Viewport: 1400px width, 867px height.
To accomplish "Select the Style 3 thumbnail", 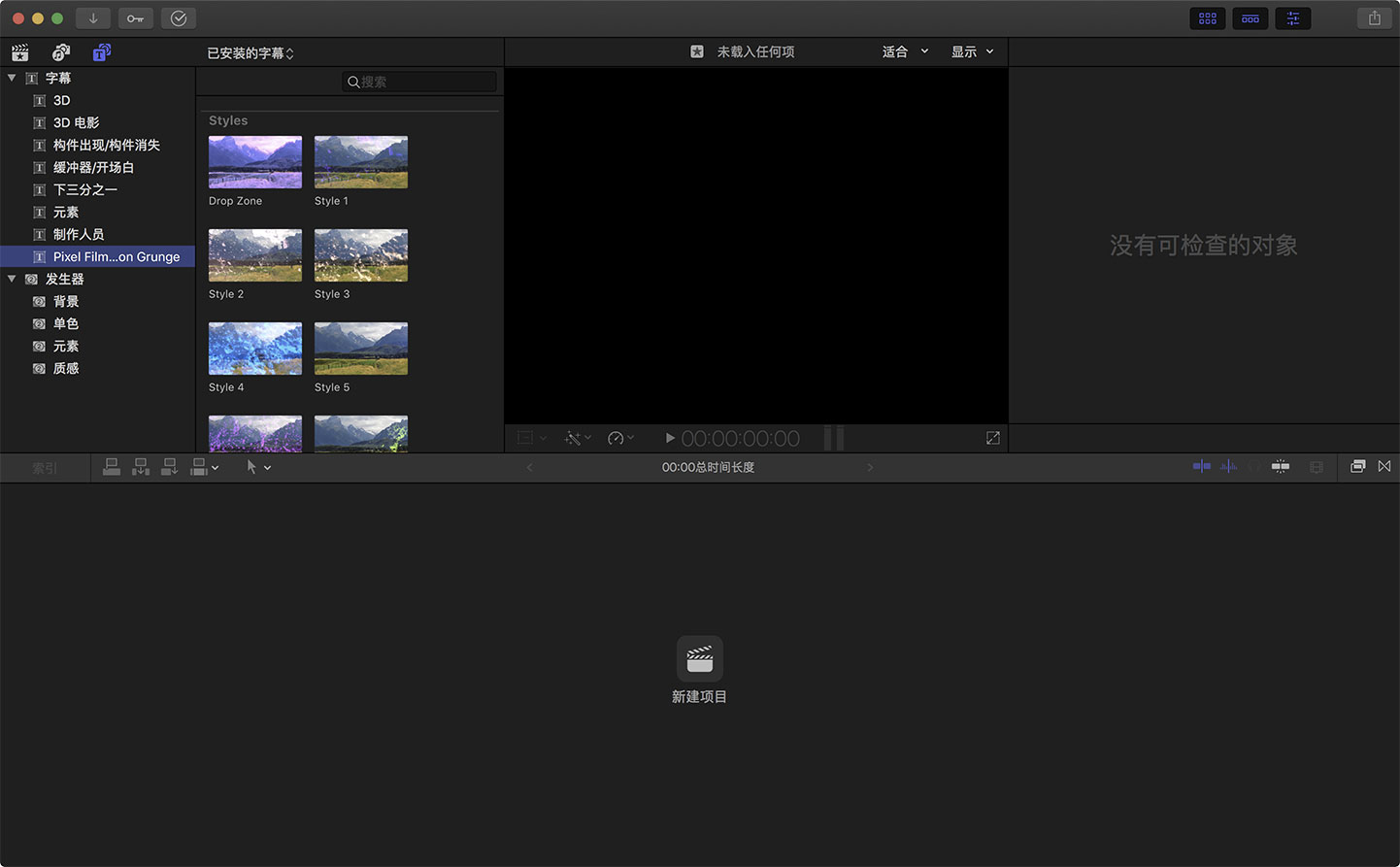I will coord(360,255).
